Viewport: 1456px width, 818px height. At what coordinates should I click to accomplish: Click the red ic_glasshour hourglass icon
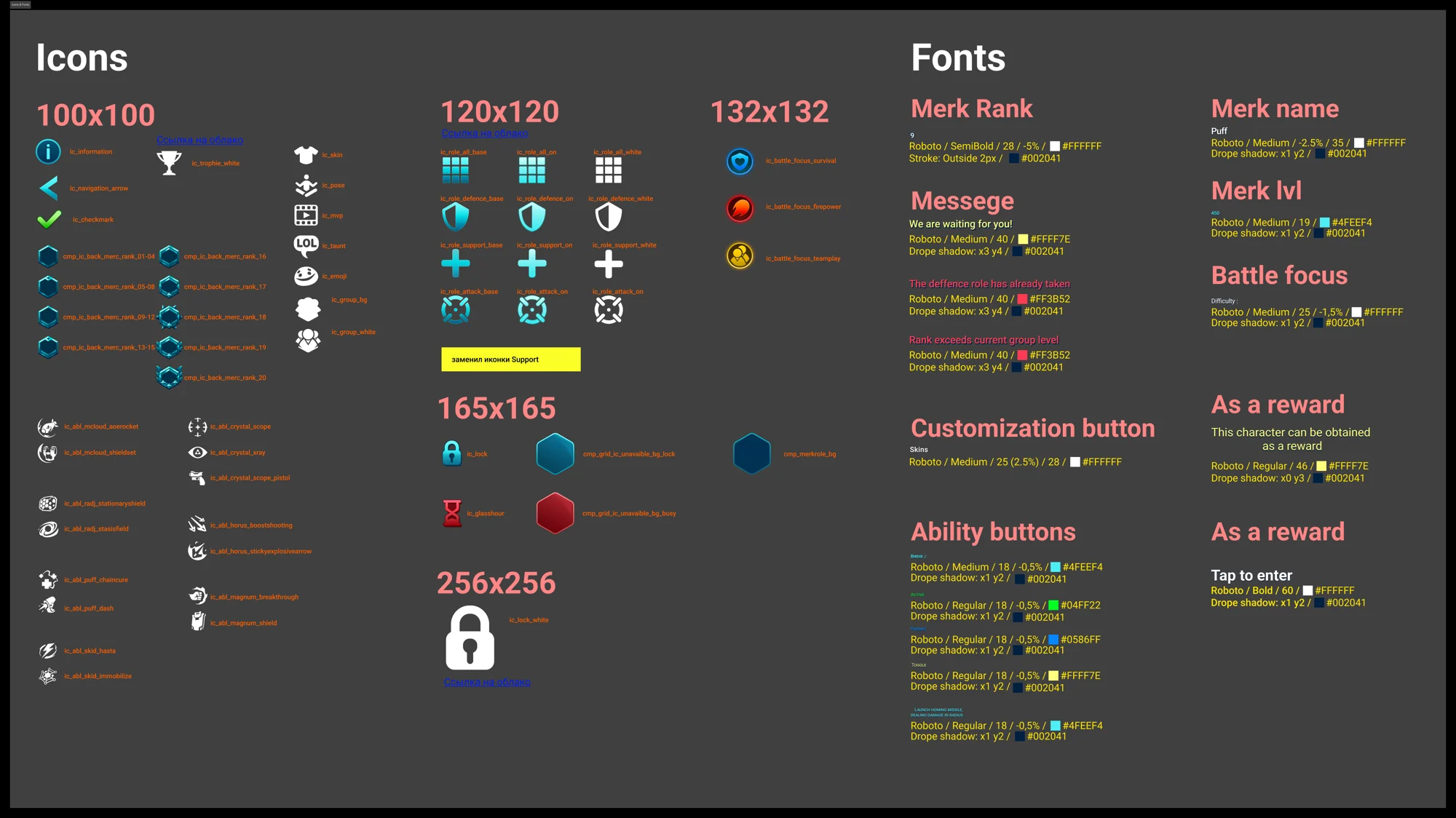click(x=452, y=513)
